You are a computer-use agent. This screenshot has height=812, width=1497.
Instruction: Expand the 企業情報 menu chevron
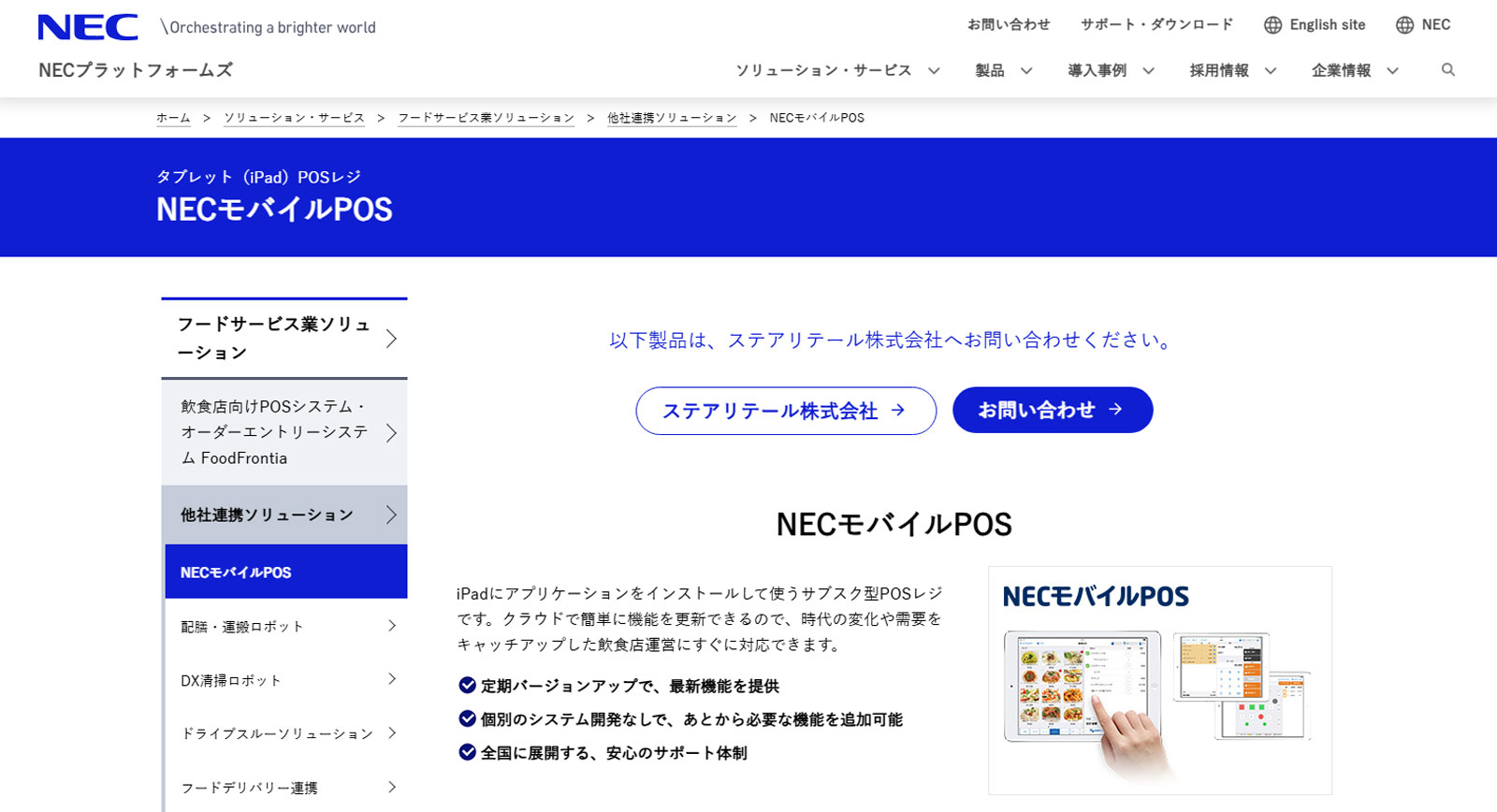coord(1393,71)
